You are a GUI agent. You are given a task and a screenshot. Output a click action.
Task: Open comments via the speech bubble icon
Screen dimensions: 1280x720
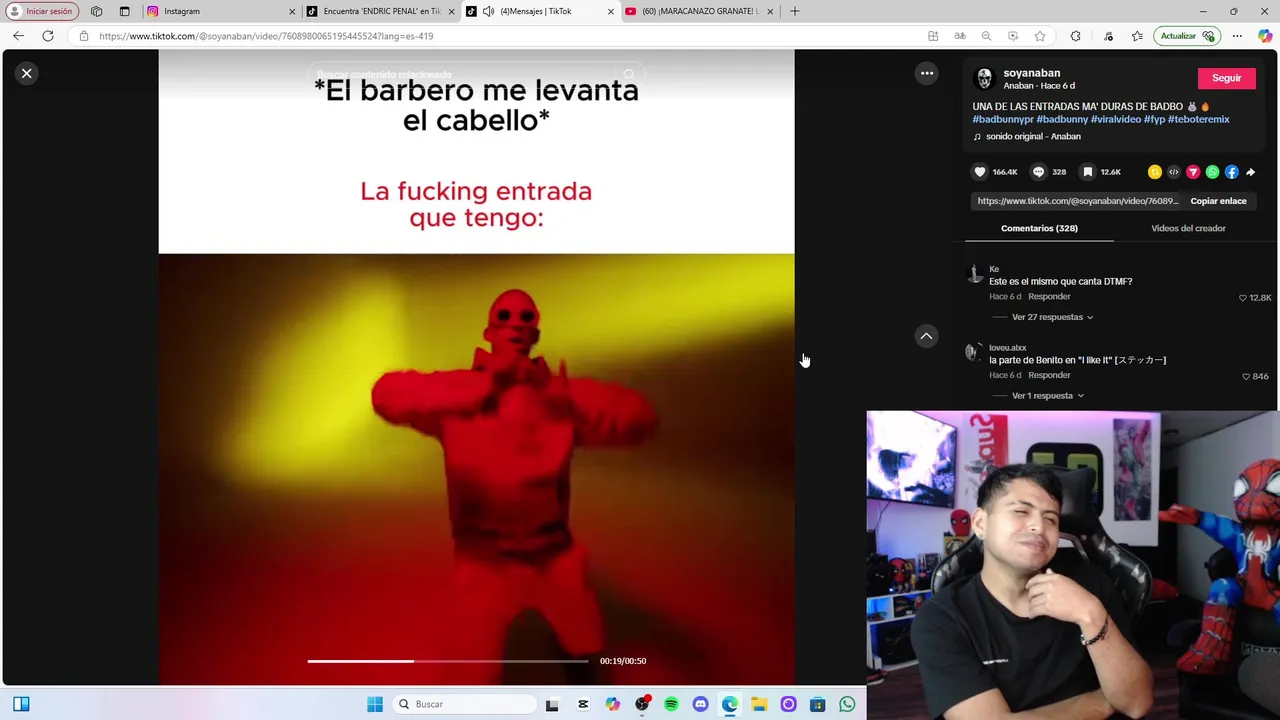click(x=1038, y=172)
